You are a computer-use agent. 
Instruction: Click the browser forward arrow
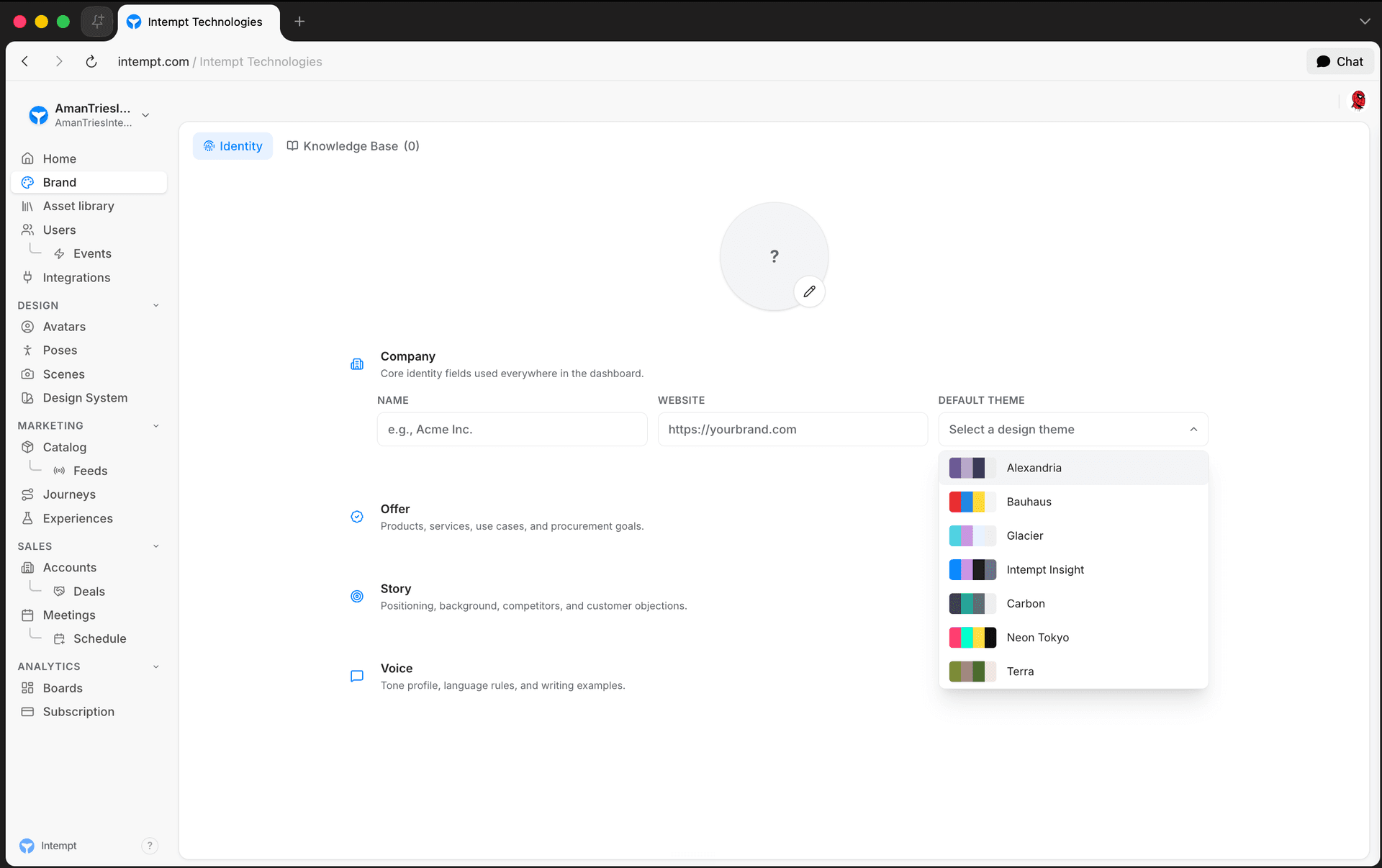tap(59, 62)
